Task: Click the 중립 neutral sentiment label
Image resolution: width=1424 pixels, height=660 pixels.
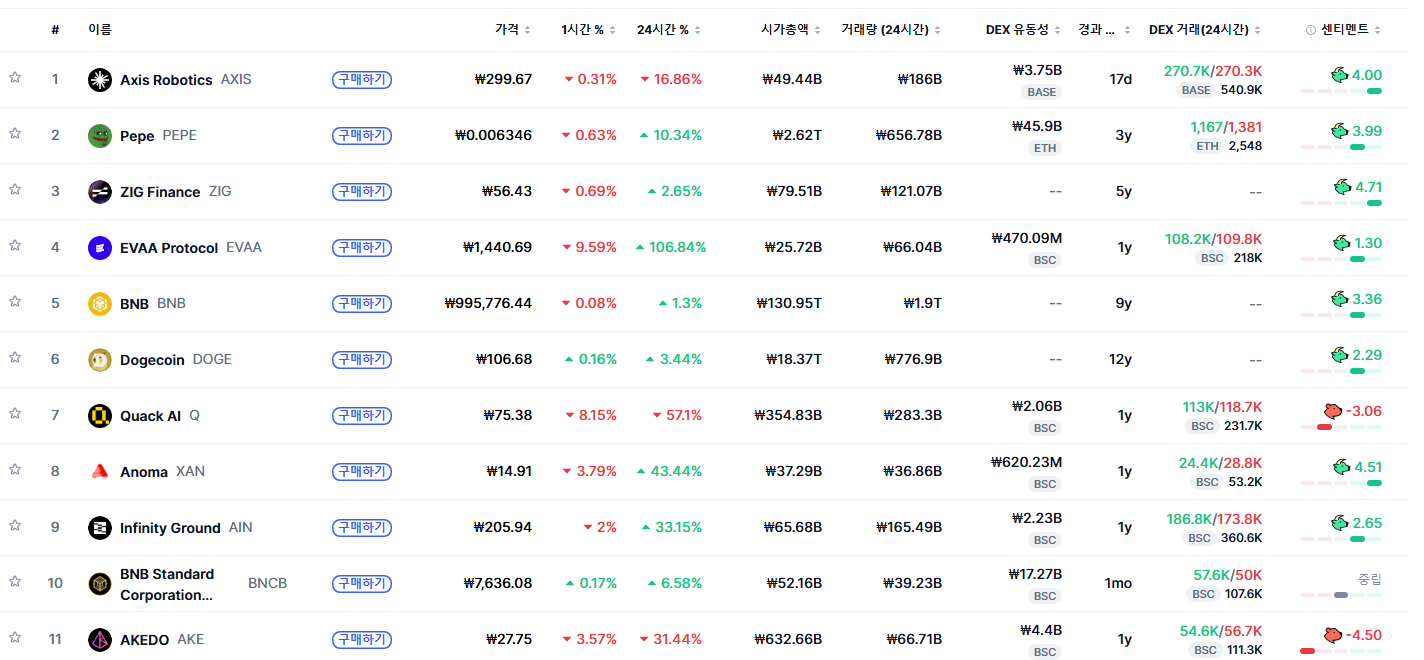Action: tap(1370, 578)
